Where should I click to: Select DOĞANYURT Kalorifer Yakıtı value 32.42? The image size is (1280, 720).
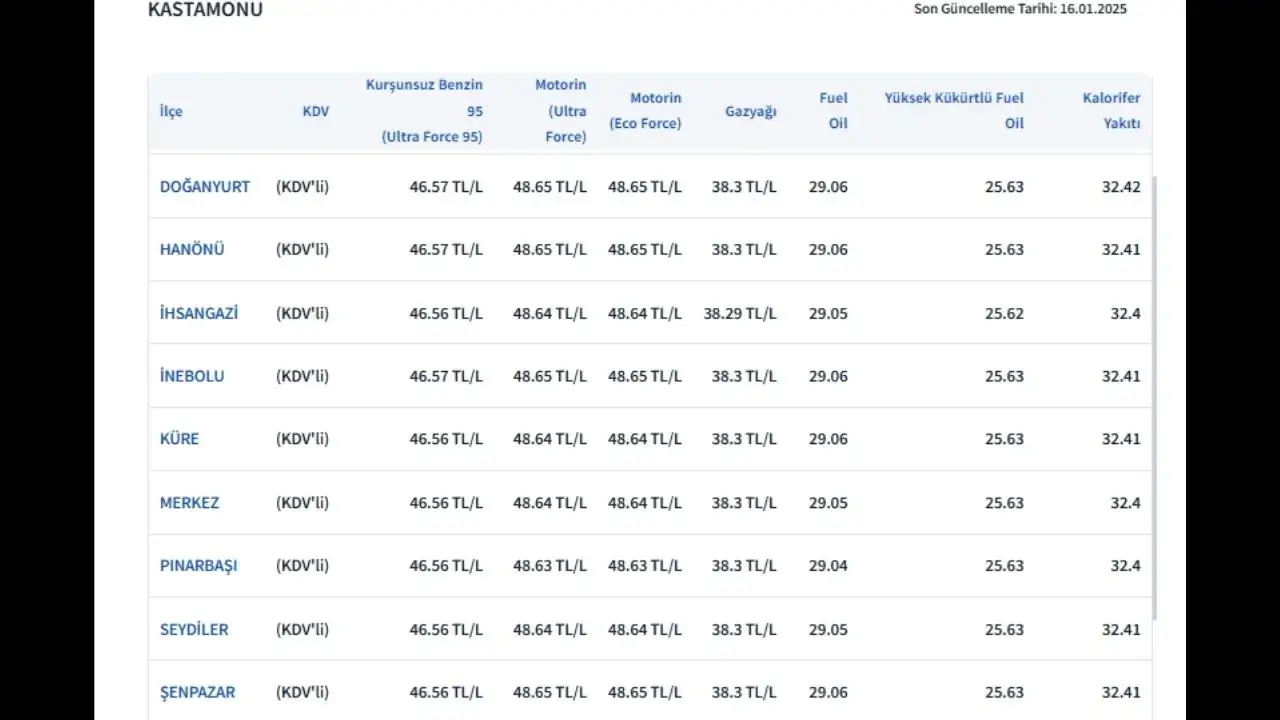point(1121,187)
